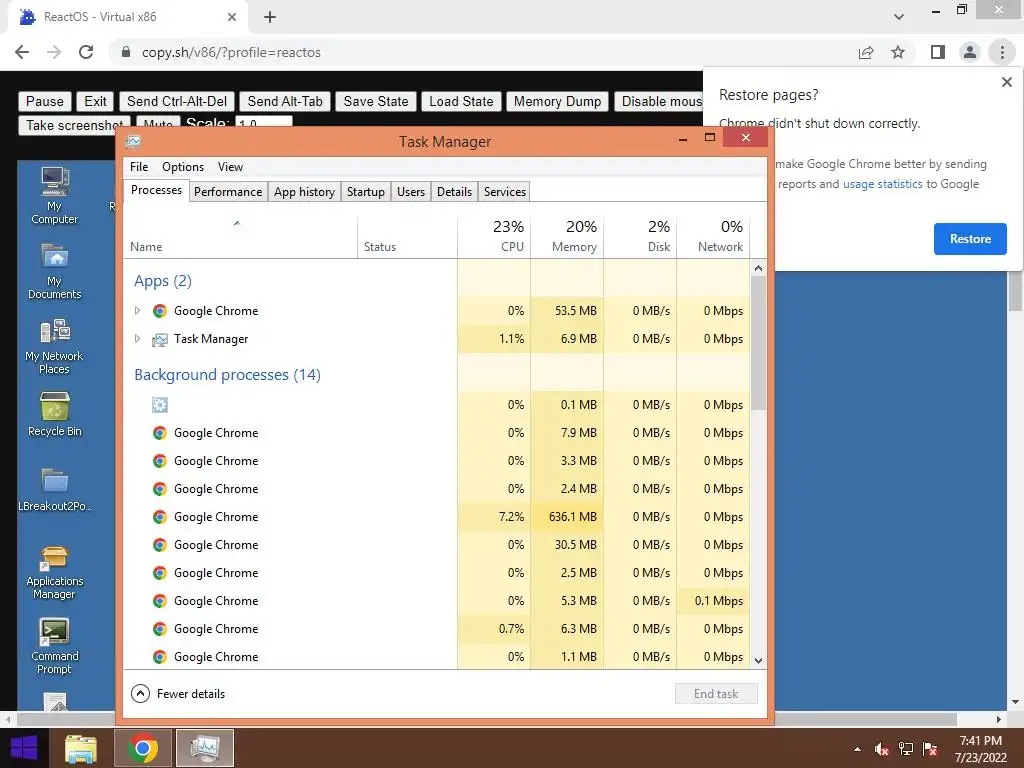Open the View menu
This screenshot has height=768, width=1024.
pos(230,167)
